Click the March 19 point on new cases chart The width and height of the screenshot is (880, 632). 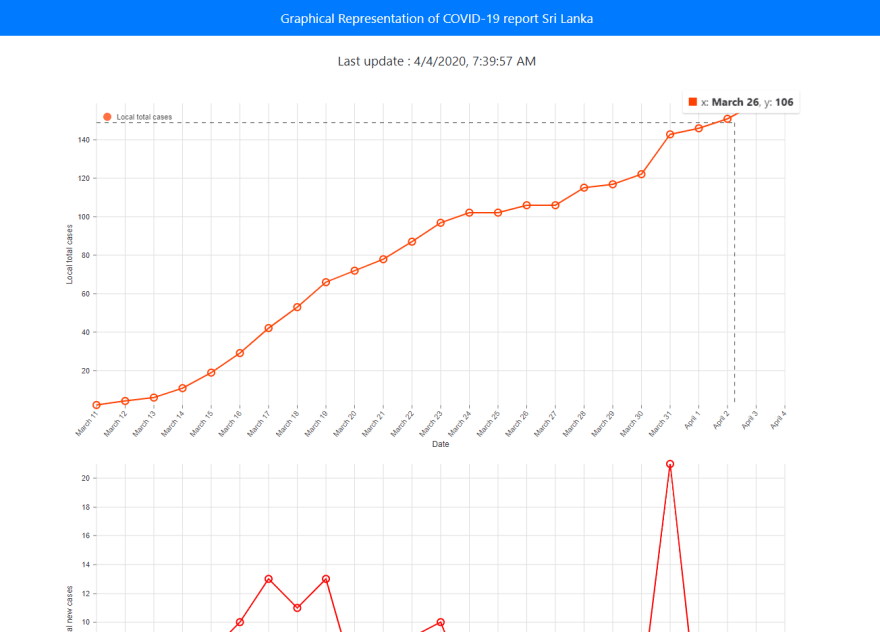pos(326,579)
